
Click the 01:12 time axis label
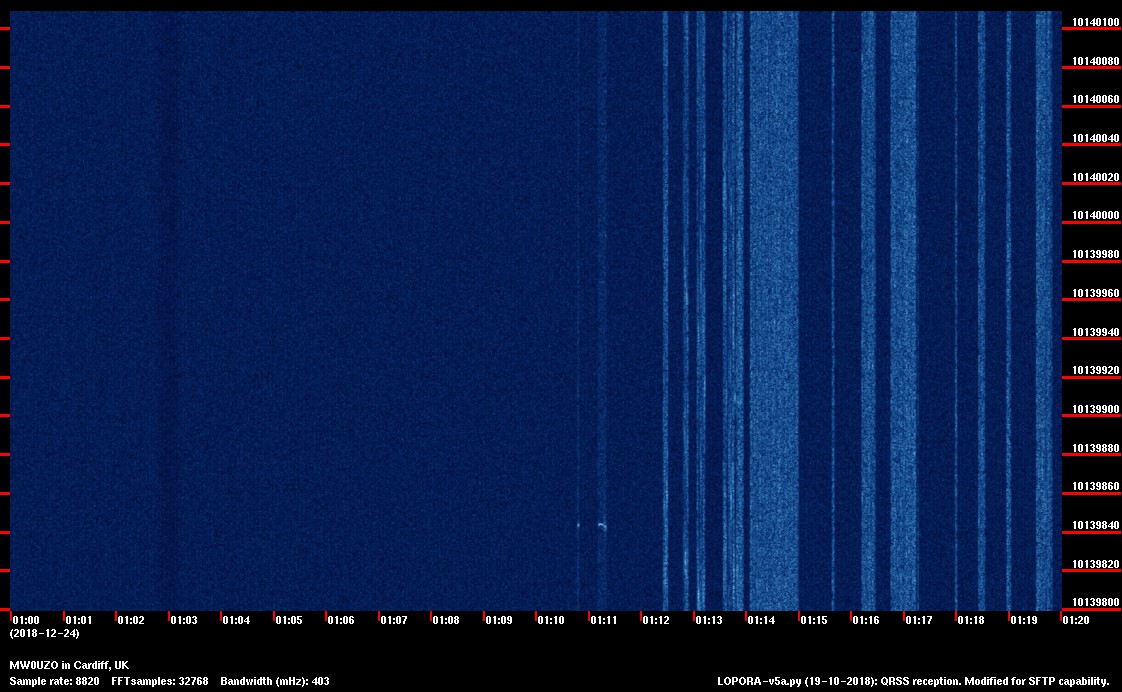pyautogui.click(x=656, y=620)
